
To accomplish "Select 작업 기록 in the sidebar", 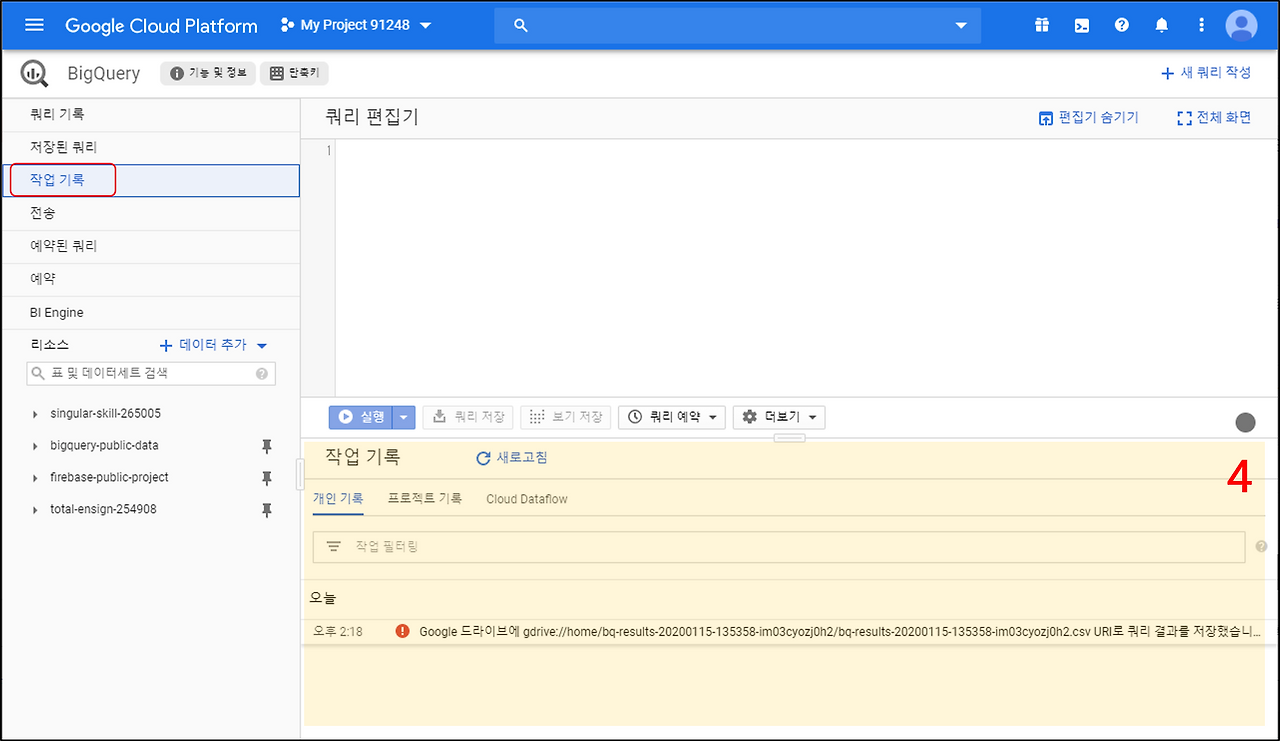I will 150,181.
